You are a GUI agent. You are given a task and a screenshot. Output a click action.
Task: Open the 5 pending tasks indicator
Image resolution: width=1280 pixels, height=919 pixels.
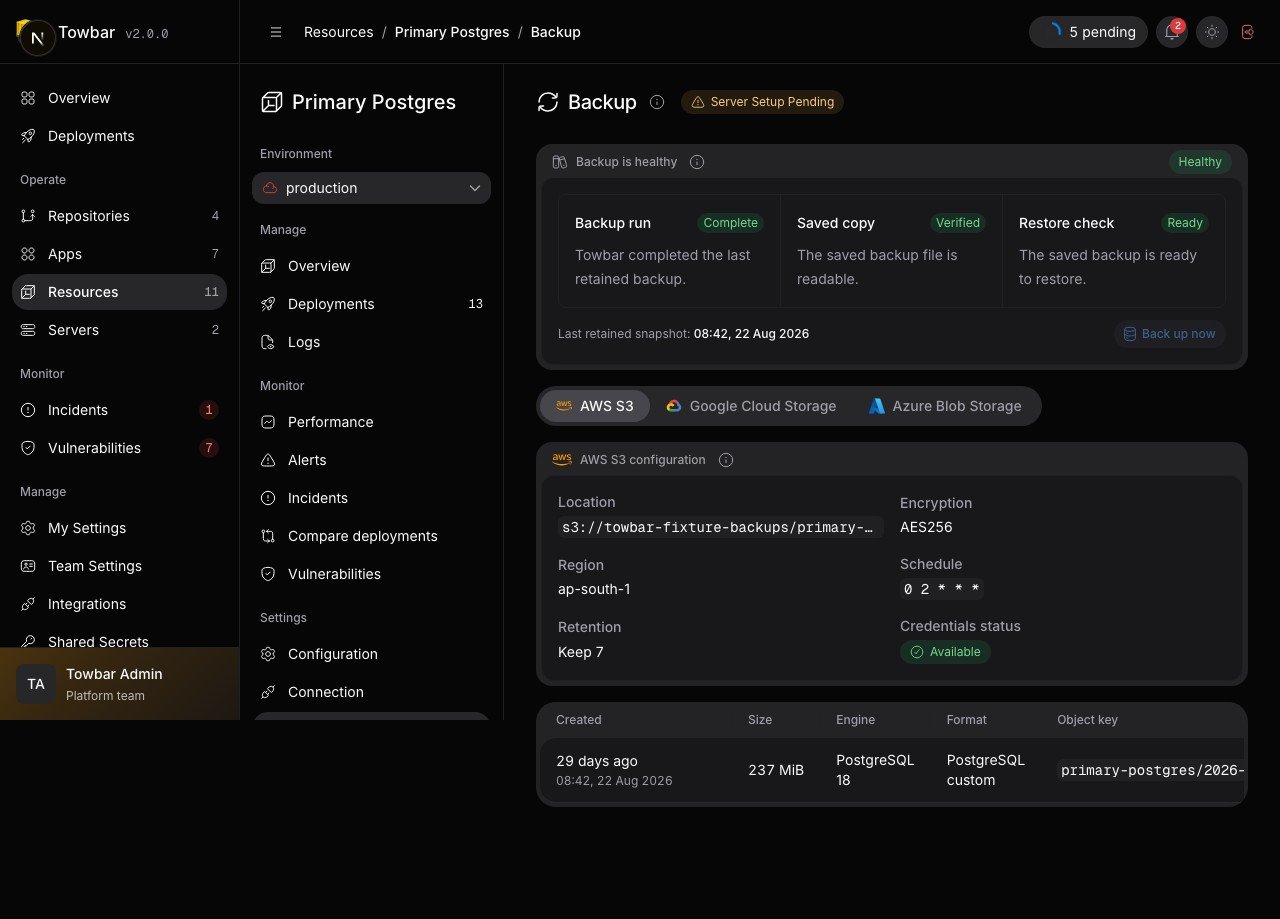pyautogui.click(x=1088, y=32)
